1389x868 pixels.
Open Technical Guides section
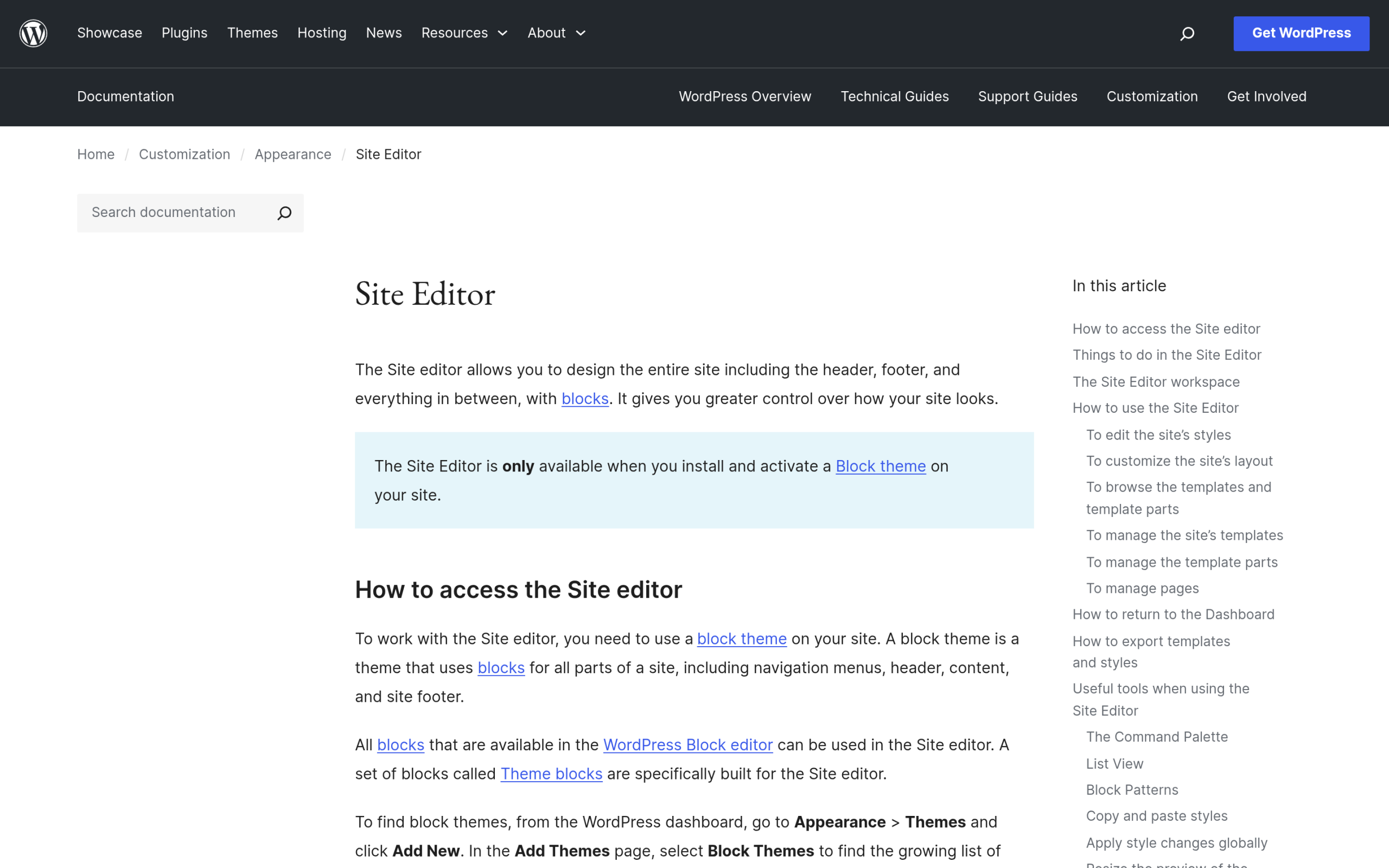894,97
